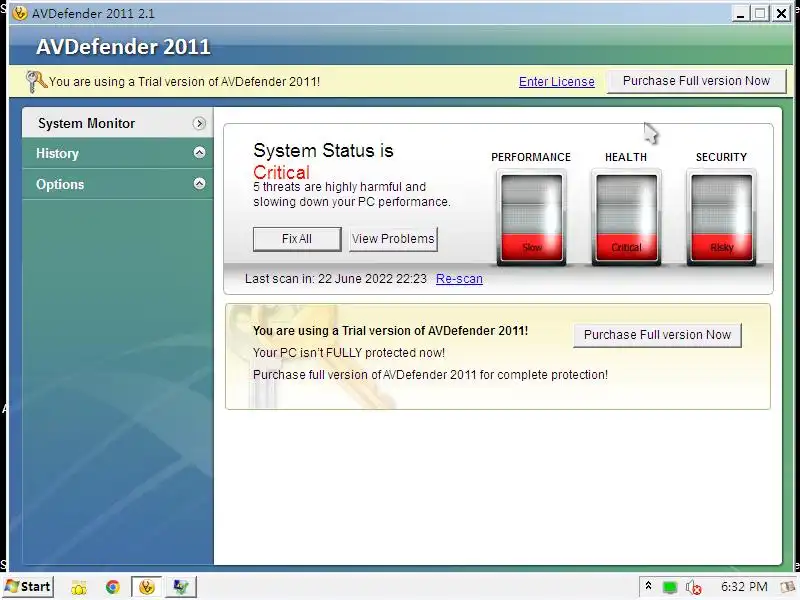
Task: Click 'Your PC isn't FULLY protected now!' text
Action: (x=349, y=353)
